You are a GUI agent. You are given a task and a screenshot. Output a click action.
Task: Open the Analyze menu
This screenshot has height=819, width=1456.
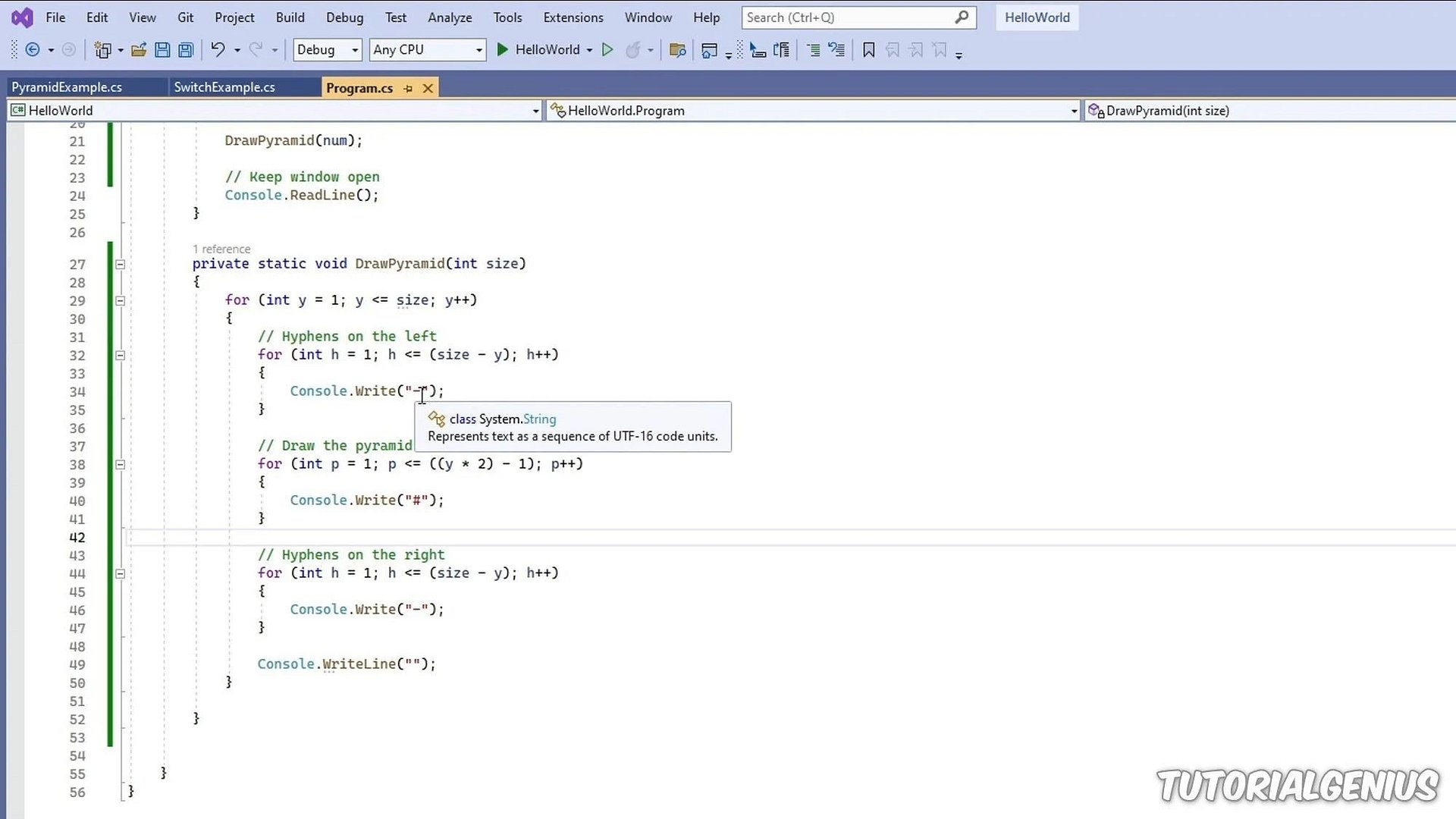[450, 17]
